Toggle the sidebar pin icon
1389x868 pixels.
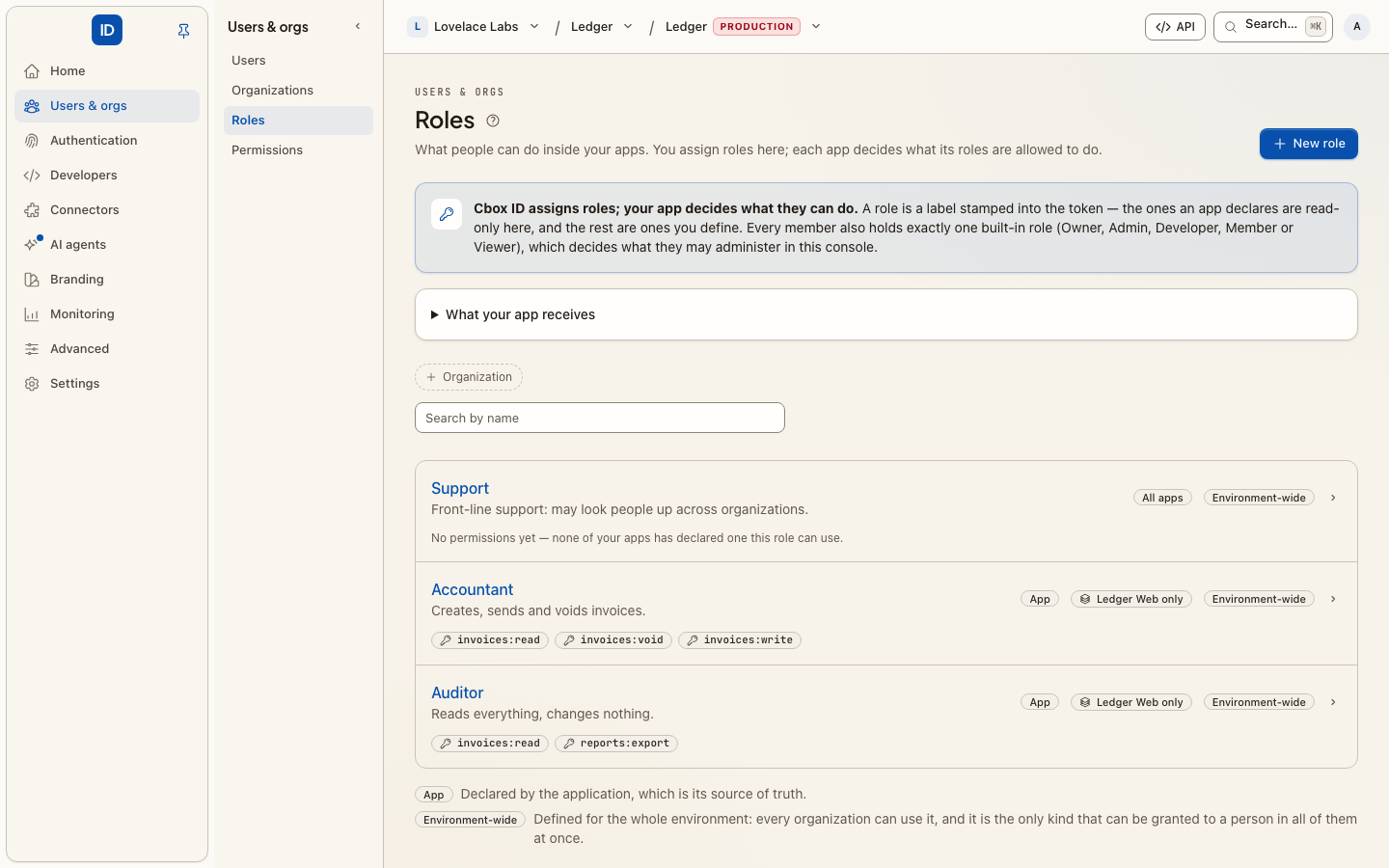pyautogui.click(x=183, y=31)
